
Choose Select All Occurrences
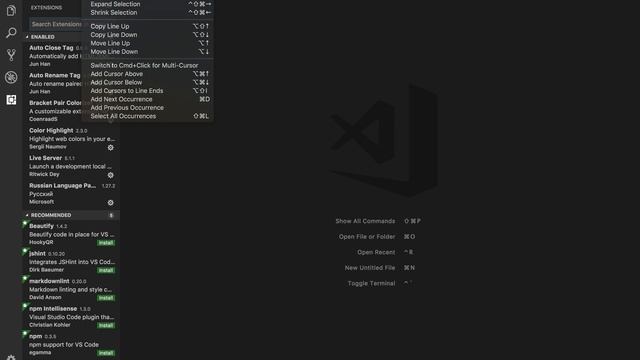pyautogui.click(x=147, y=116)
